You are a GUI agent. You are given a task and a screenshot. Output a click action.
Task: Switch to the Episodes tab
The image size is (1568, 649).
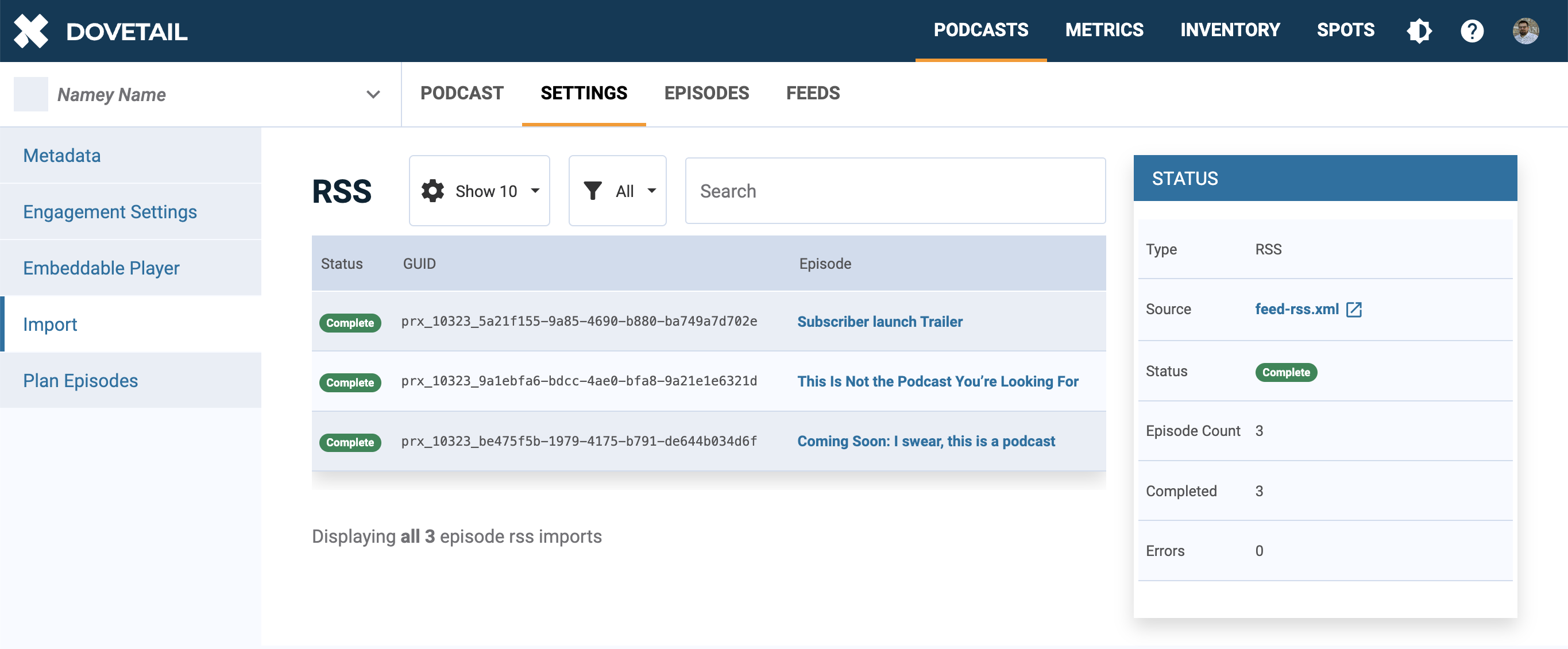pos(706,93)
